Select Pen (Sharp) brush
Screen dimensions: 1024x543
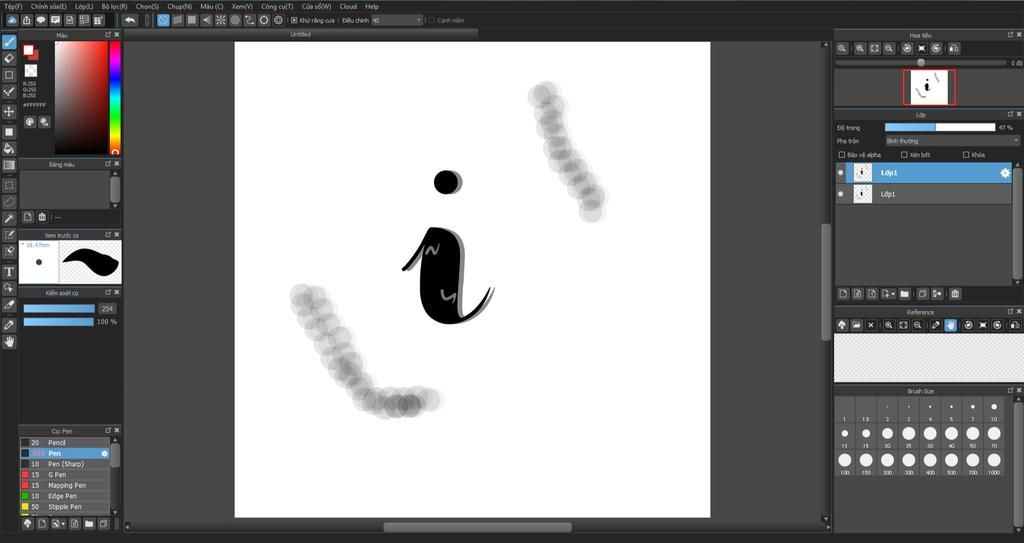pos(65,464)
